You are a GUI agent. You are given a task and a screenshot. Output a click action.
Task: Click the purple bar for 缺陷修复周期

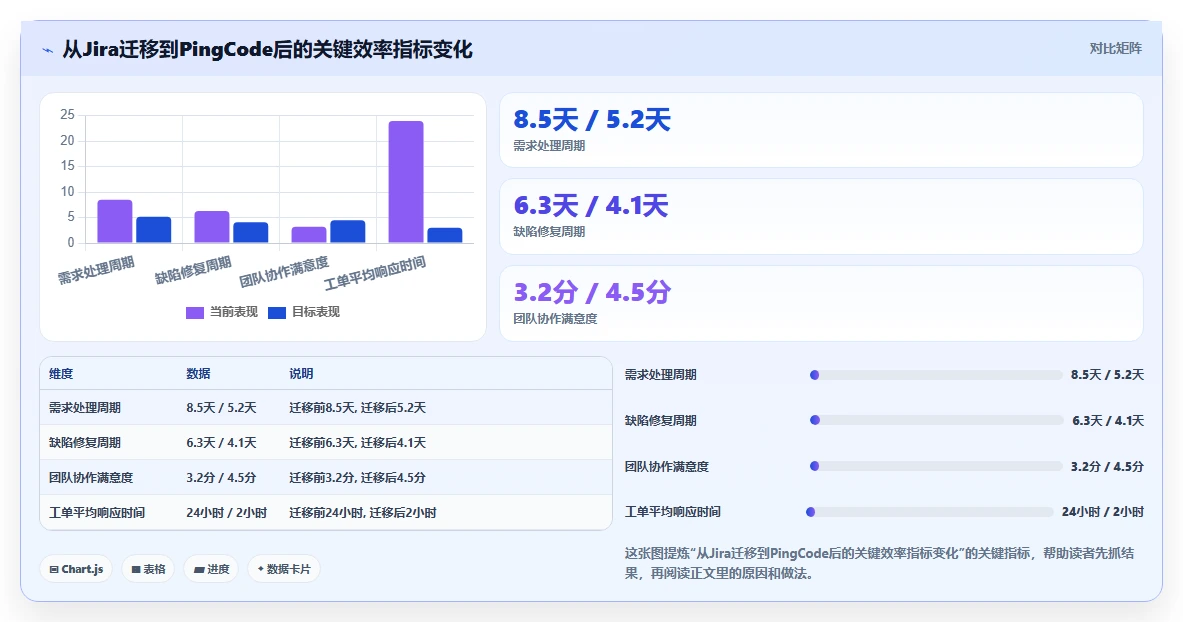click(x=212, y=226)
